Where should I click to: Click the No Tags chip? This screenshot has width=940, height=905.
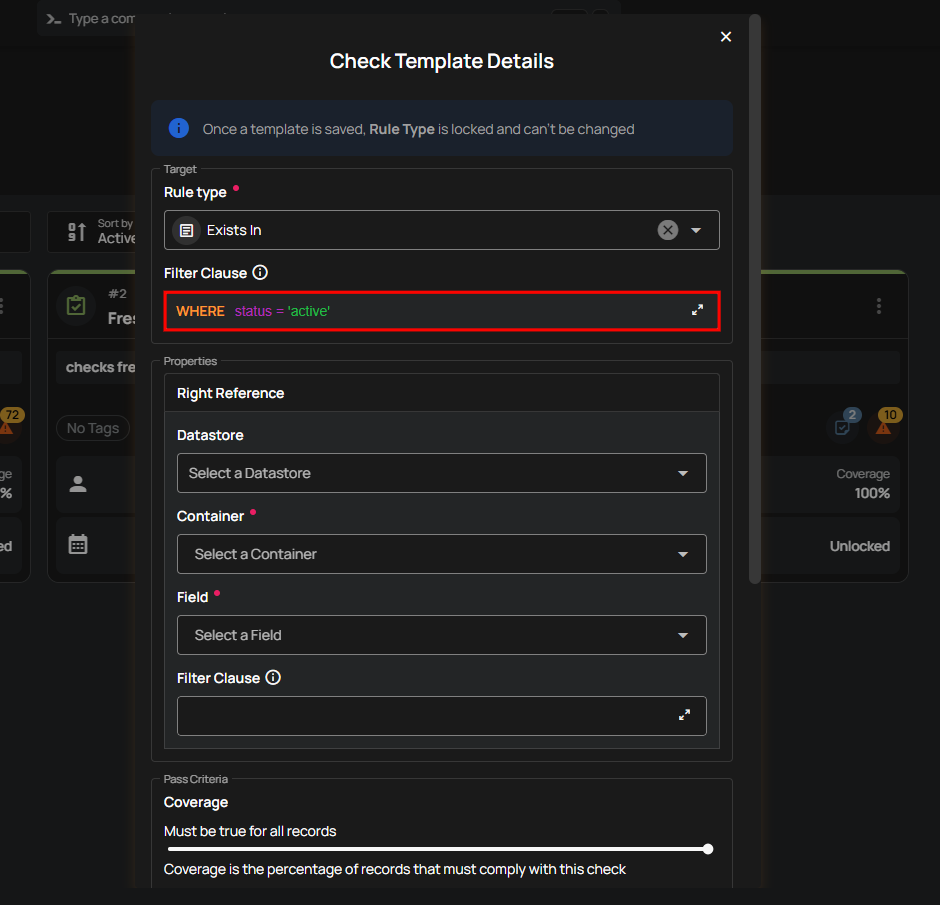click(x=93, y=428)
